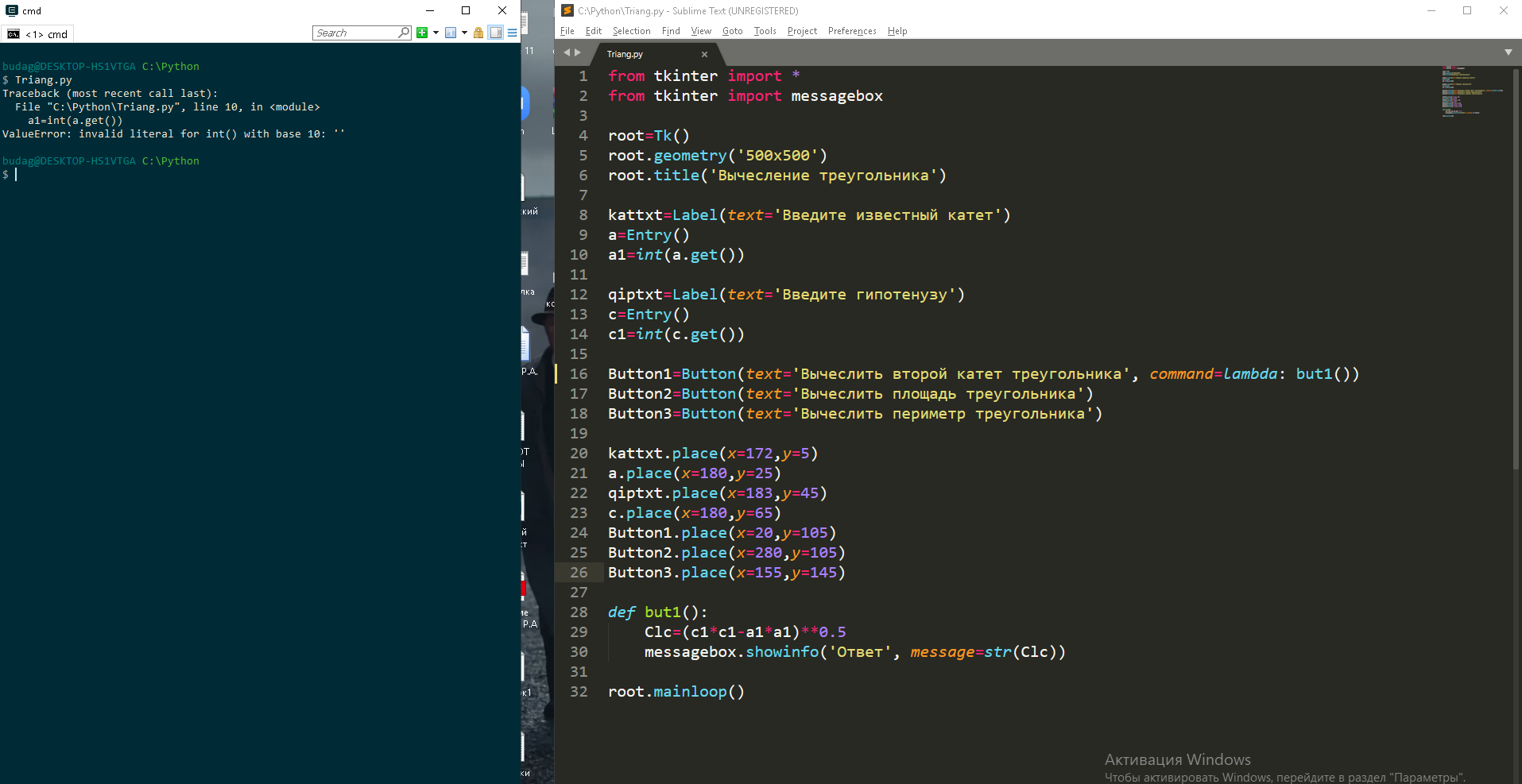
Task: Open the Help menu in Sublime Text
Action: pyautogui.click(x=897, y=31)
